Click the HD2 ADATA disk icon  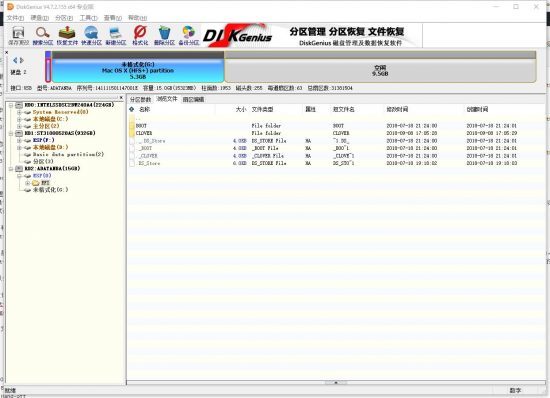pos(19,169)
